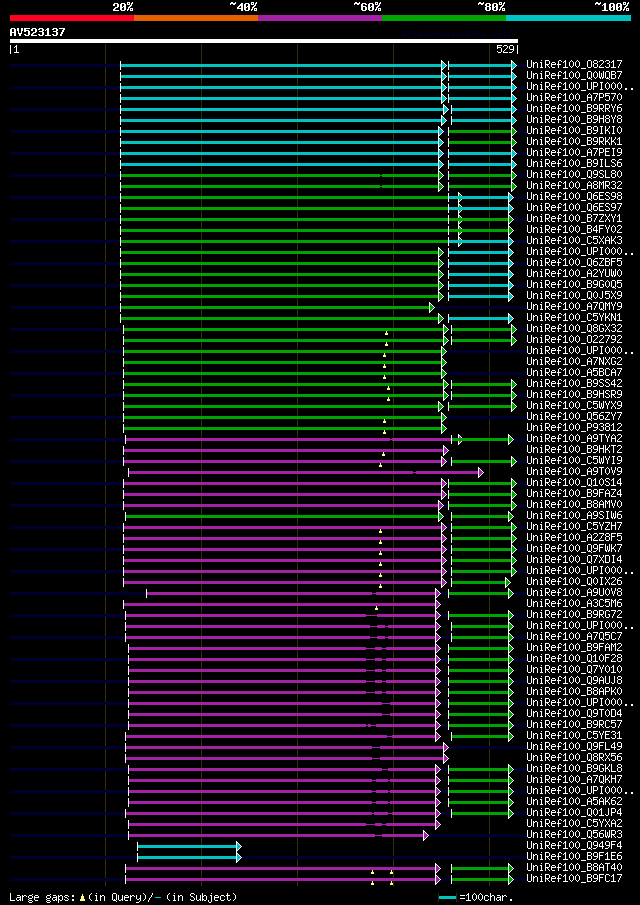
Task: Click the UniRef100_B9F1E6 label
Action: point(574,856)
